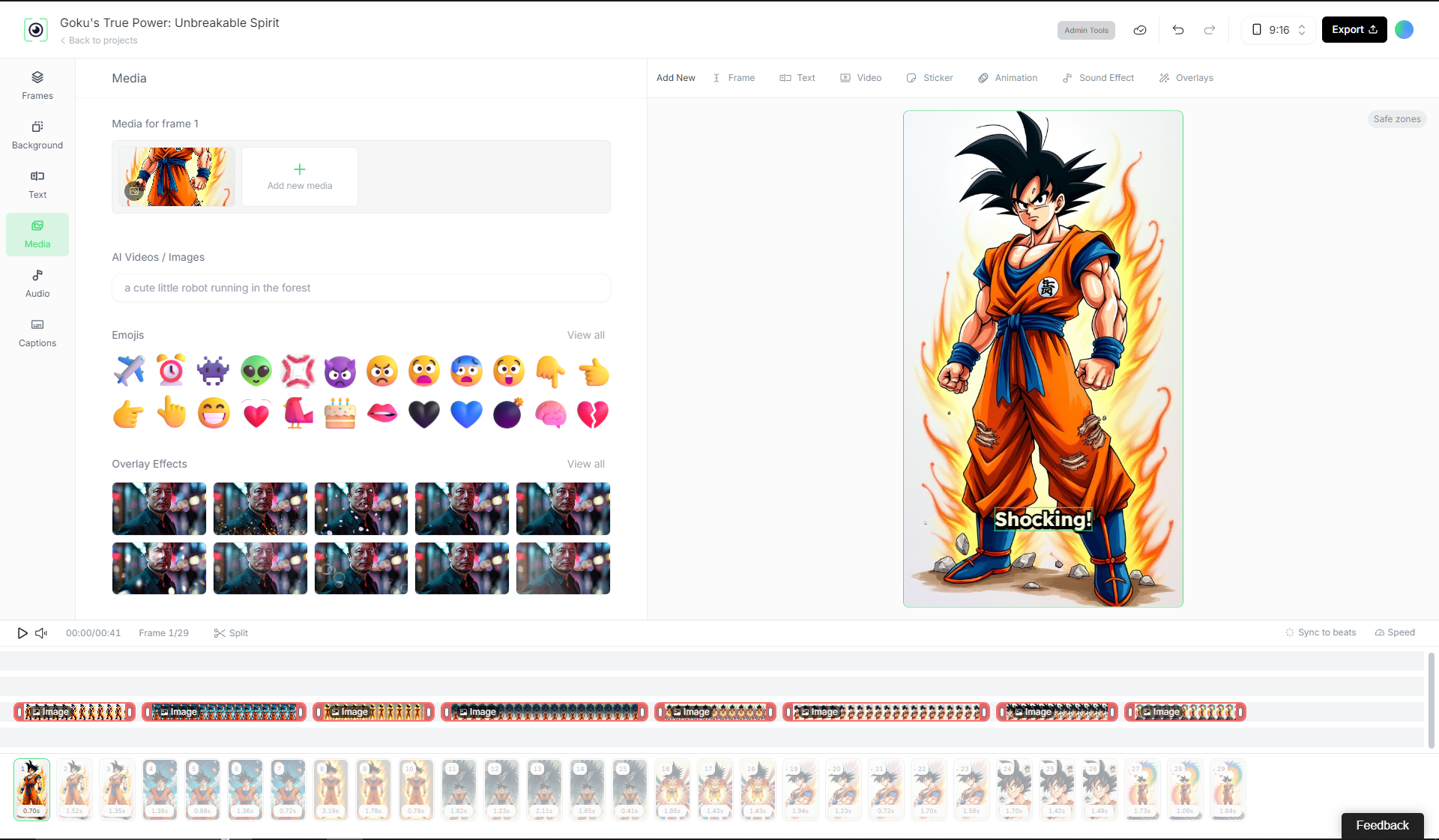Open the Captions panel
Screen dimensions: 1439x840
tap(37, 333)
